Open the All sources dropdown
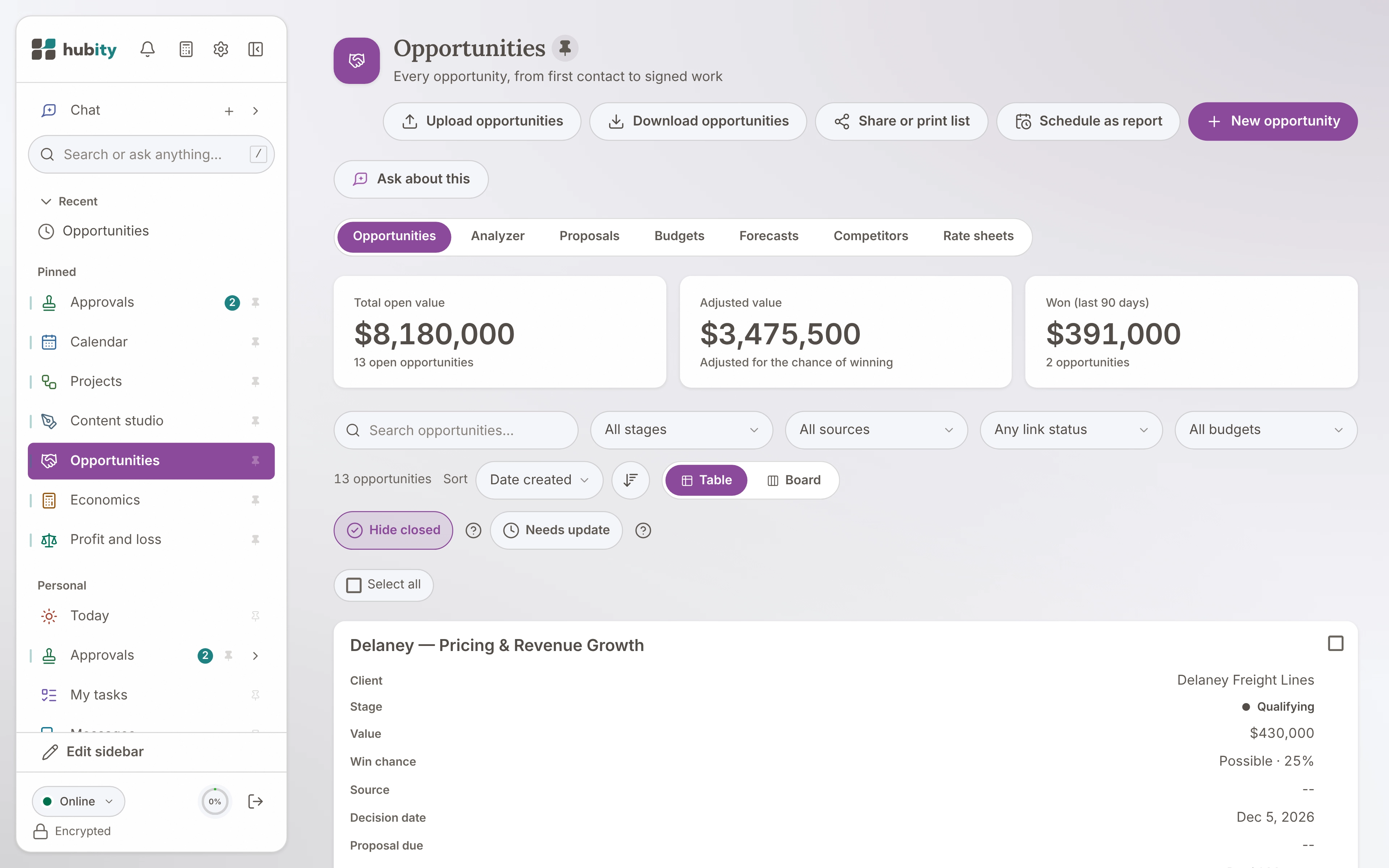Viewport: 1389px width, 868px height. 876,430
